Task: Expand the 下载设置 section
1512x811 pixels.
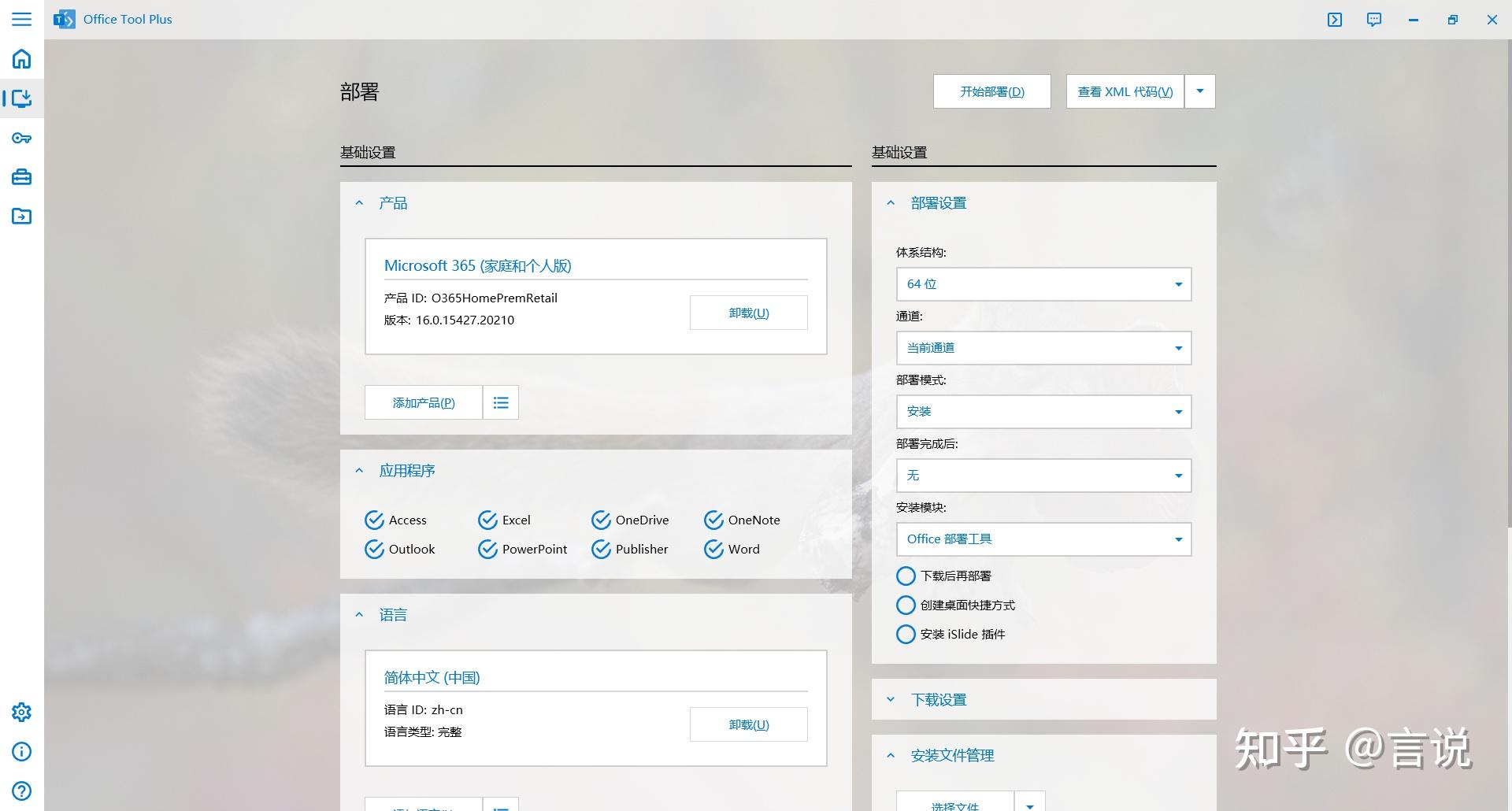Action: (x=891, y=700)
